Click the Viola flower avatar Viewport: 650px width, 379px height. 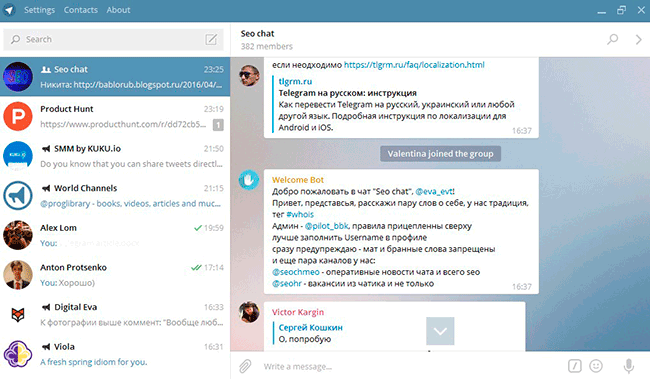tap(18, 354)
